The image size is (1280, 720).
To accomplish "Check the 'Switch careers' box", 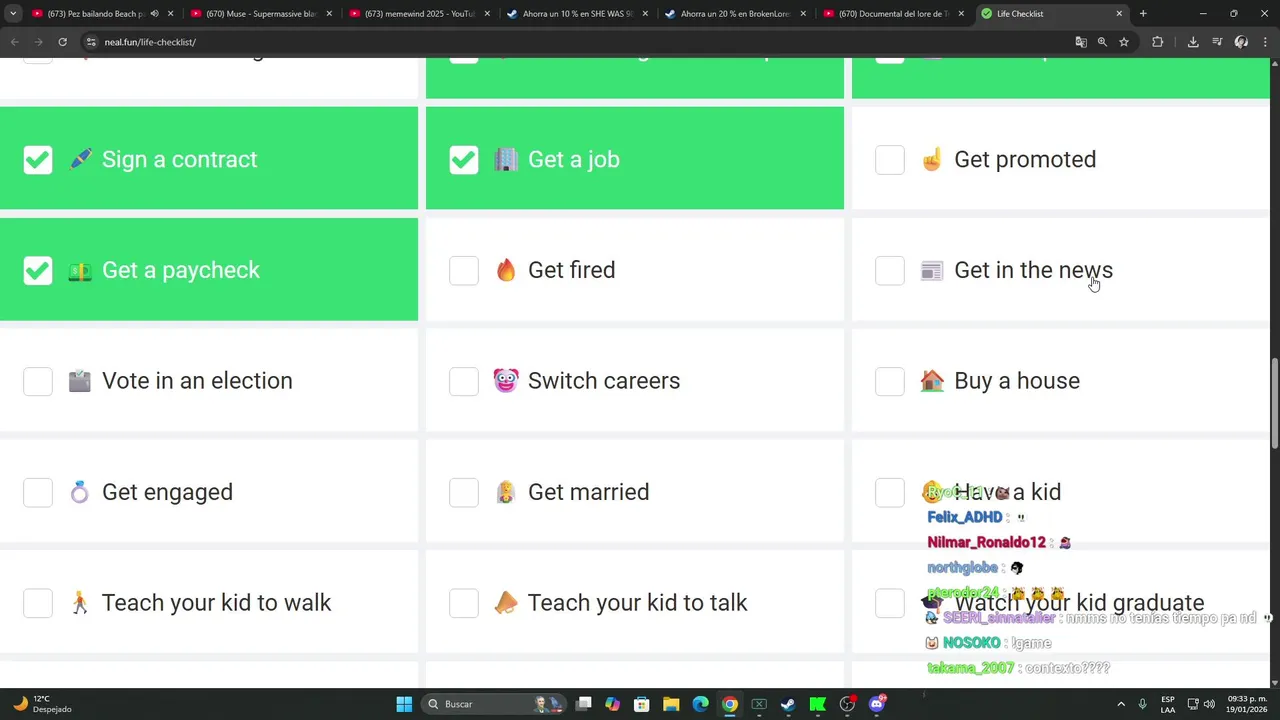I will coord(464,381).
